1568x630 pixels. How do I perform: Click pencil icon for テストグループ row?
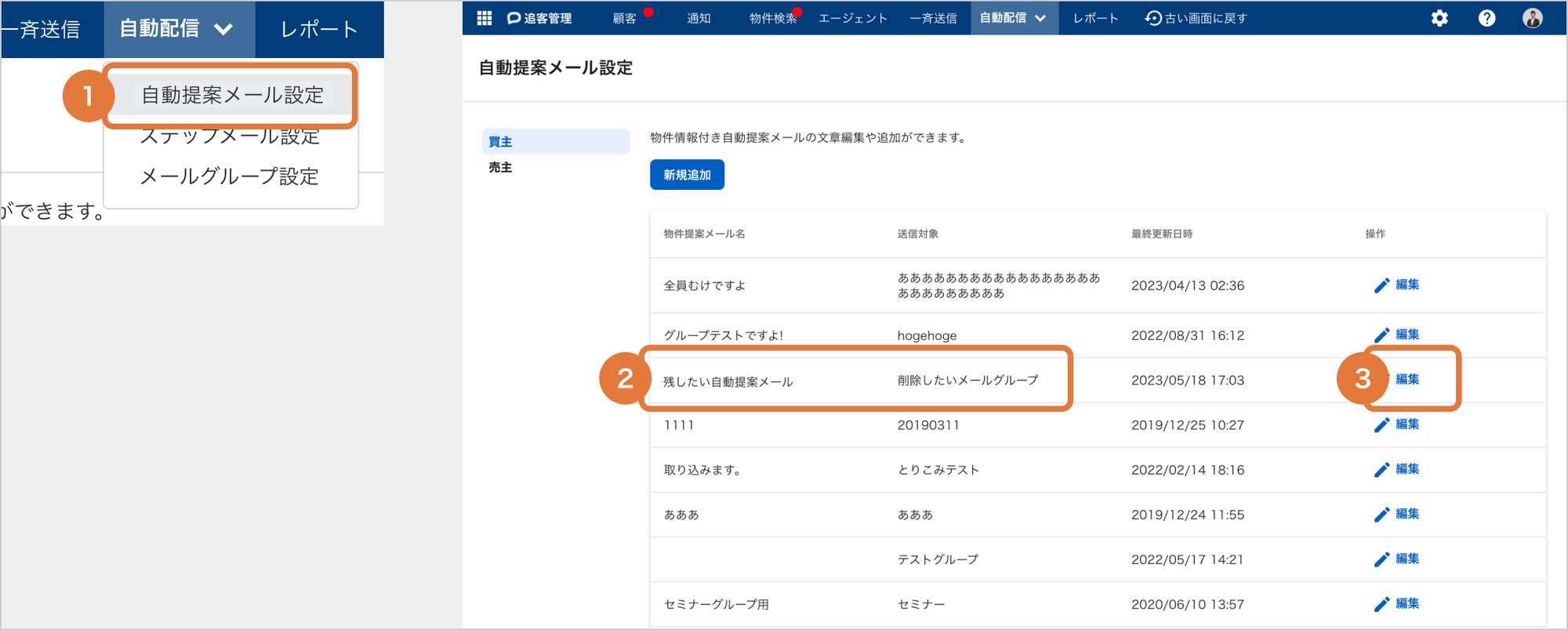pos(1381,559)
